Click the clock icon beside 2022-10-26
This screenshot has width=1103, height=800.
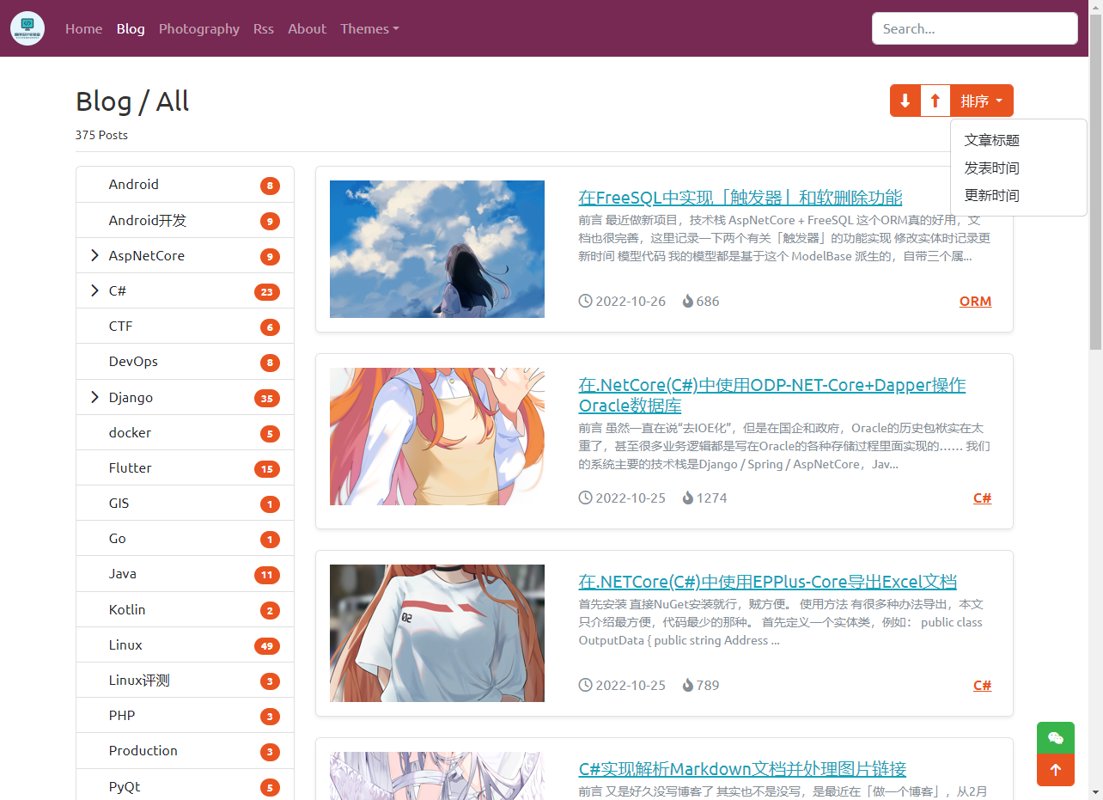585,301
